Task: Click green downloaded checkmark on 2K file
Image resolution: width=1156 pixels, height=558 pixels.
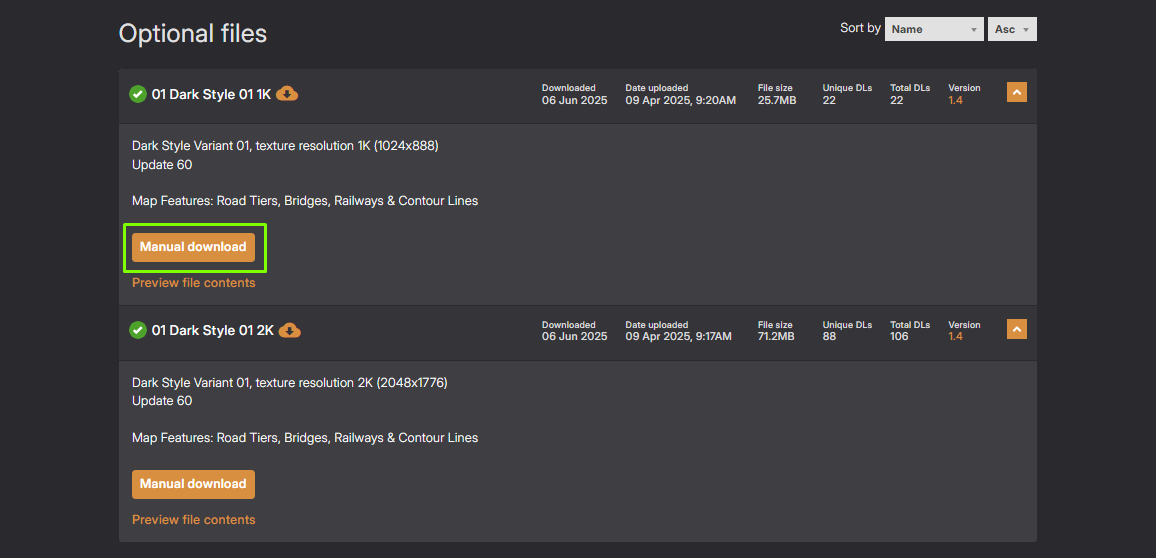Action: click(138, 330)
